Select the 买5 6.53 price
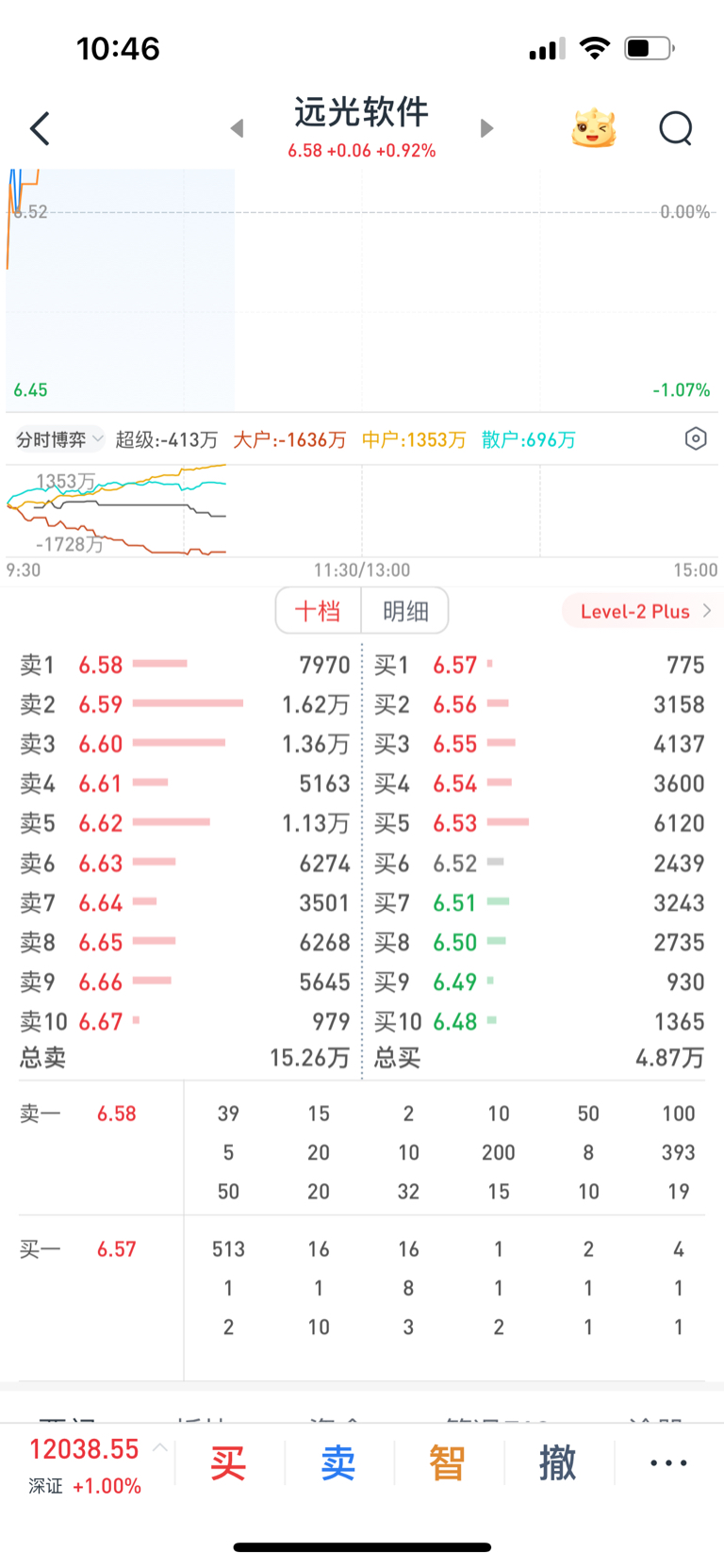This screenshot has width=724, height=1568. point(455,823)
